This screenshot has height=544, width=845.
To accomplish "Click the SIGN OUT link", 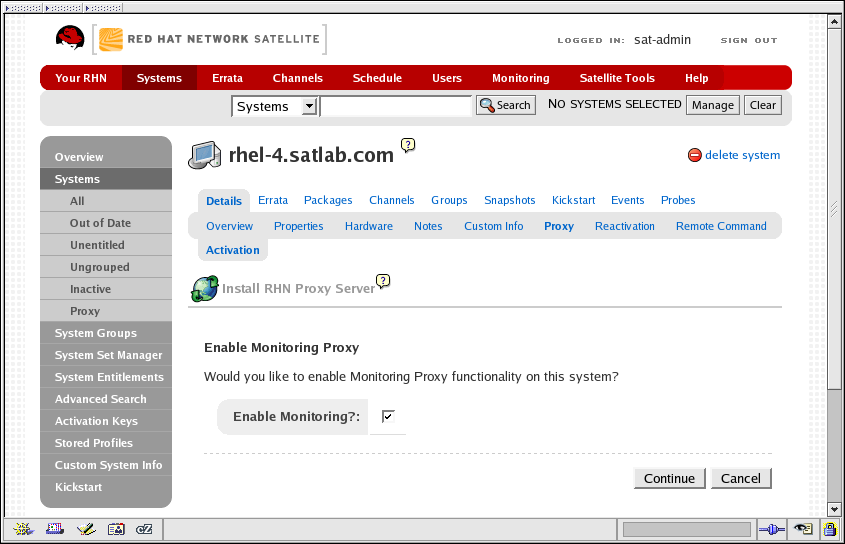I will point(749,40).
